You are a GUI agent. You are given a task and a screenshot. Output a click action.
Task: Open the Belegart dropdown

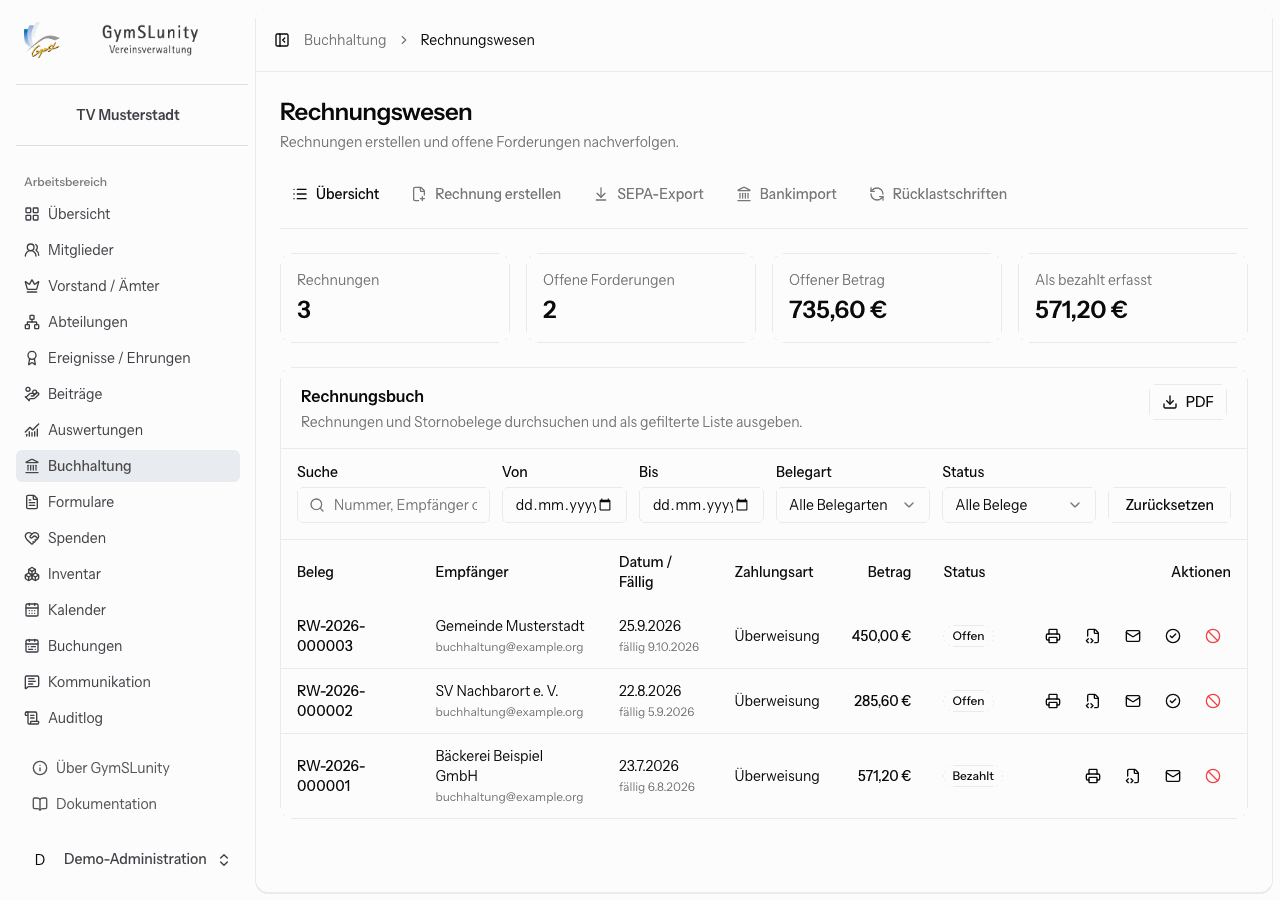coord(853,505)
